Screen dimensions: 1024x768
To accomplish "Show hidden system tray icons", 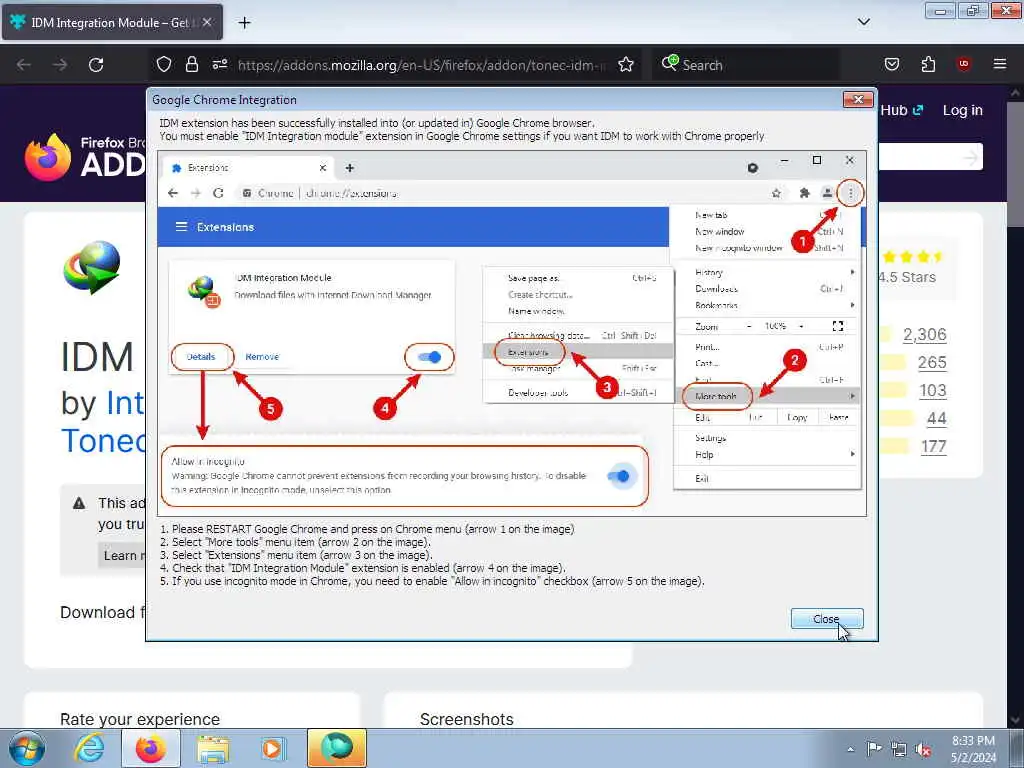I will (x=850, y=749).
